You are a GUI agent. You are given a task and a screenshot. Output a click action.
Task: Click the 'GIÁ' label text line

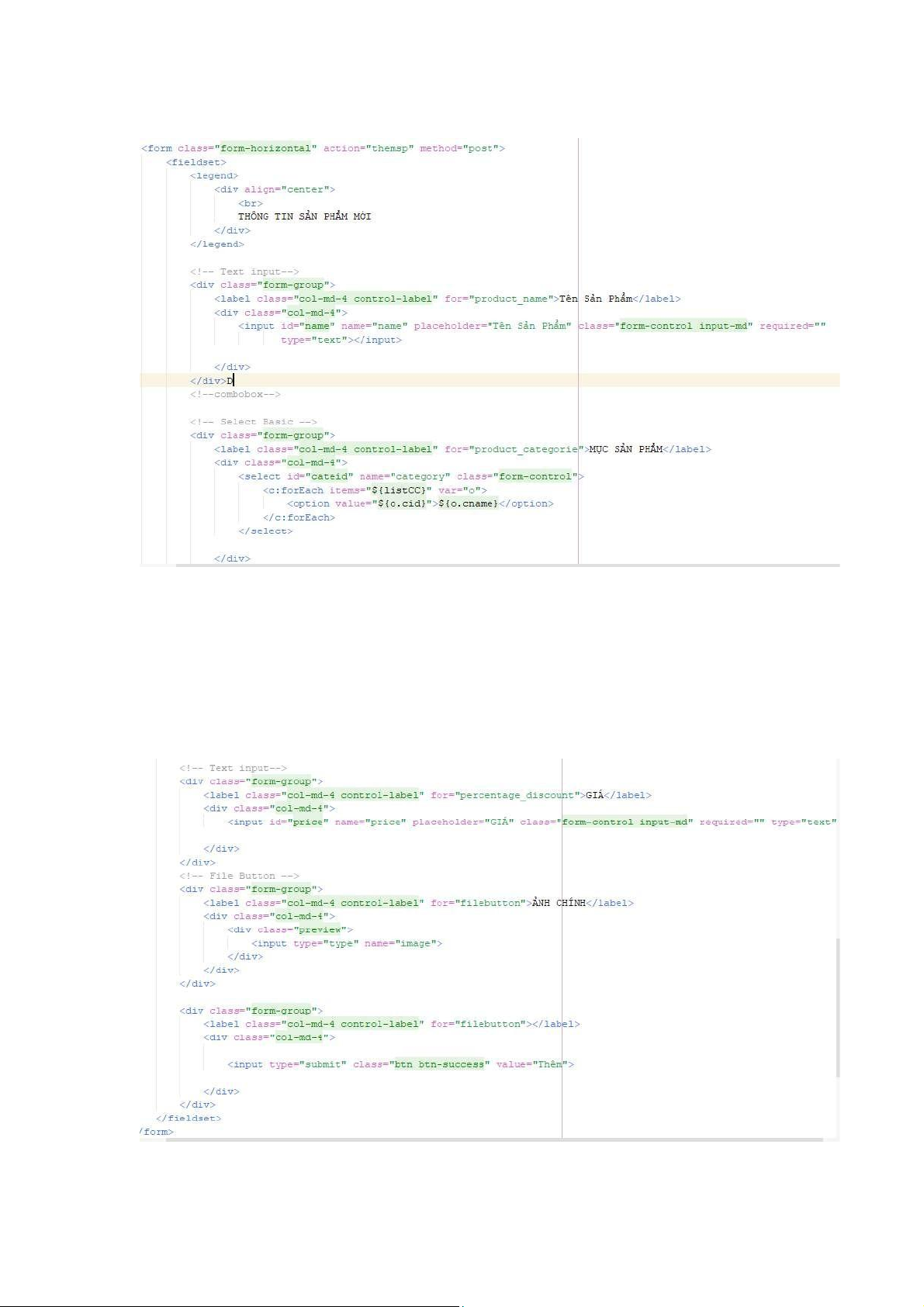point(594,795)
